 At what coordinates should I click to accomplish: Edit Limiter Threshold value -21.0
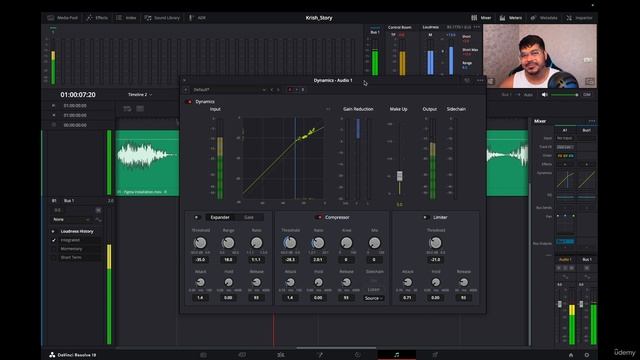coord(436,260)
